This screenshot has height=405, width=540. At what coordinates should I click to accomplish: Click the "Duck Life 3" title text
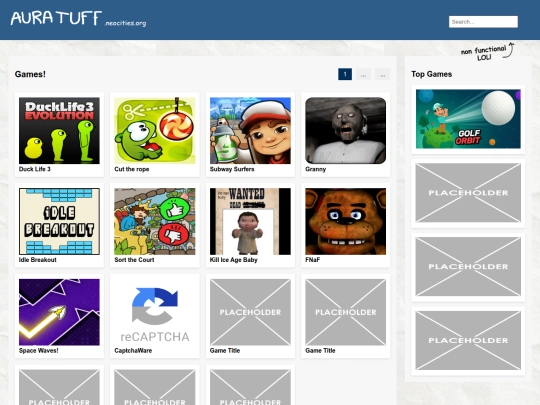point(34,169)
